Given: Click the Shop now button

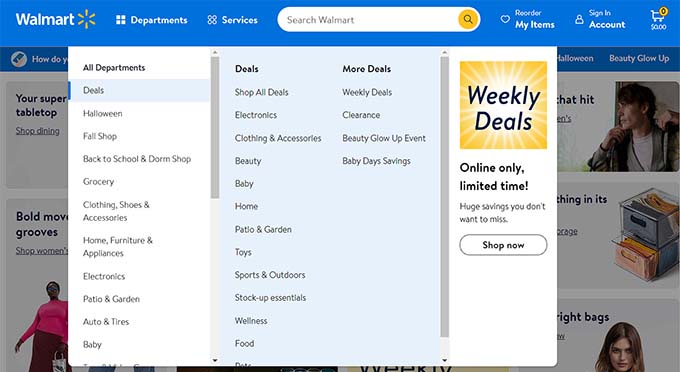Looking at the screenshot, I should (503, 245).
